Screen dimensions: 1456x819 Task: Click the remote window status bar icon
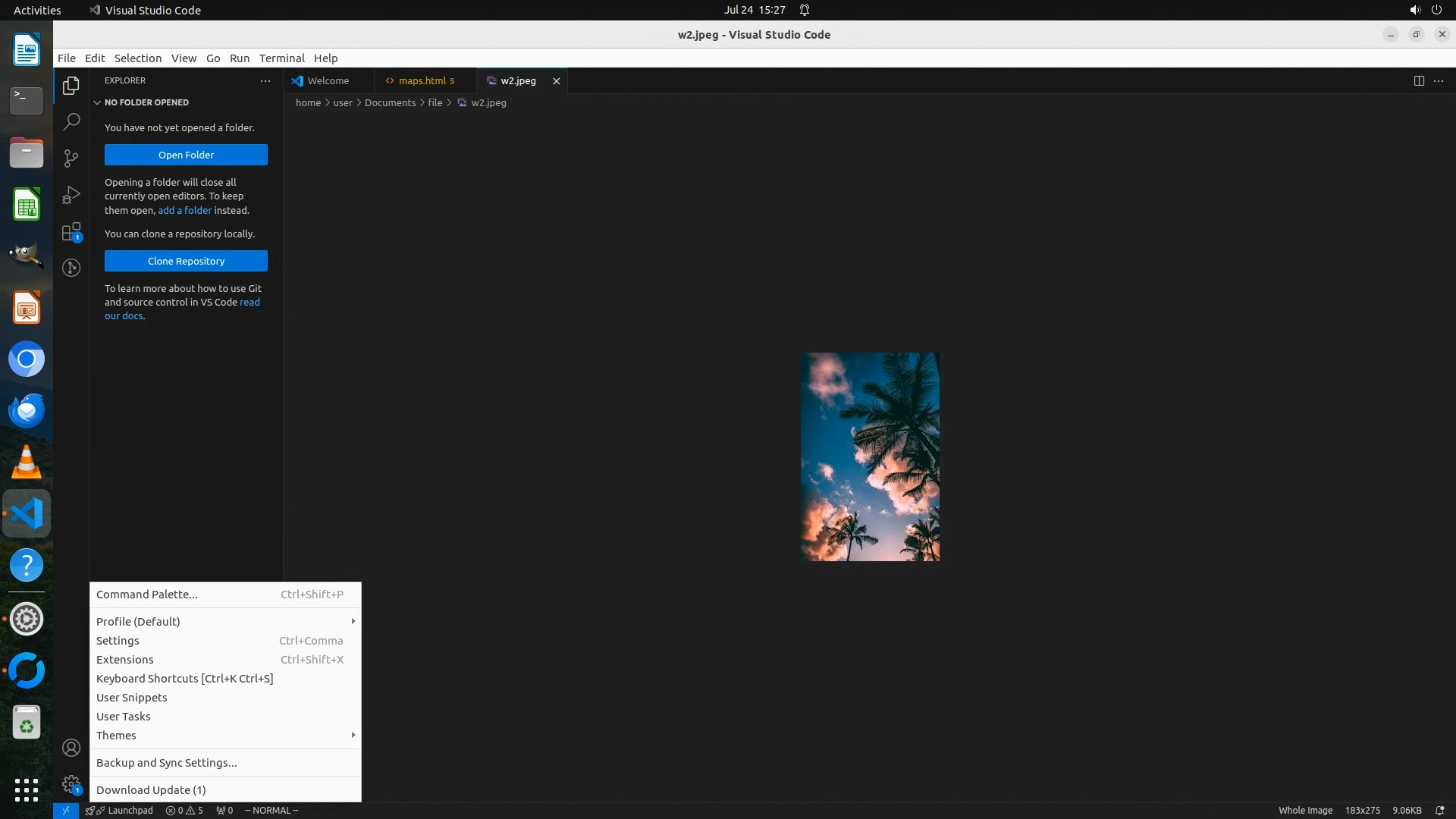coord(66,810)
